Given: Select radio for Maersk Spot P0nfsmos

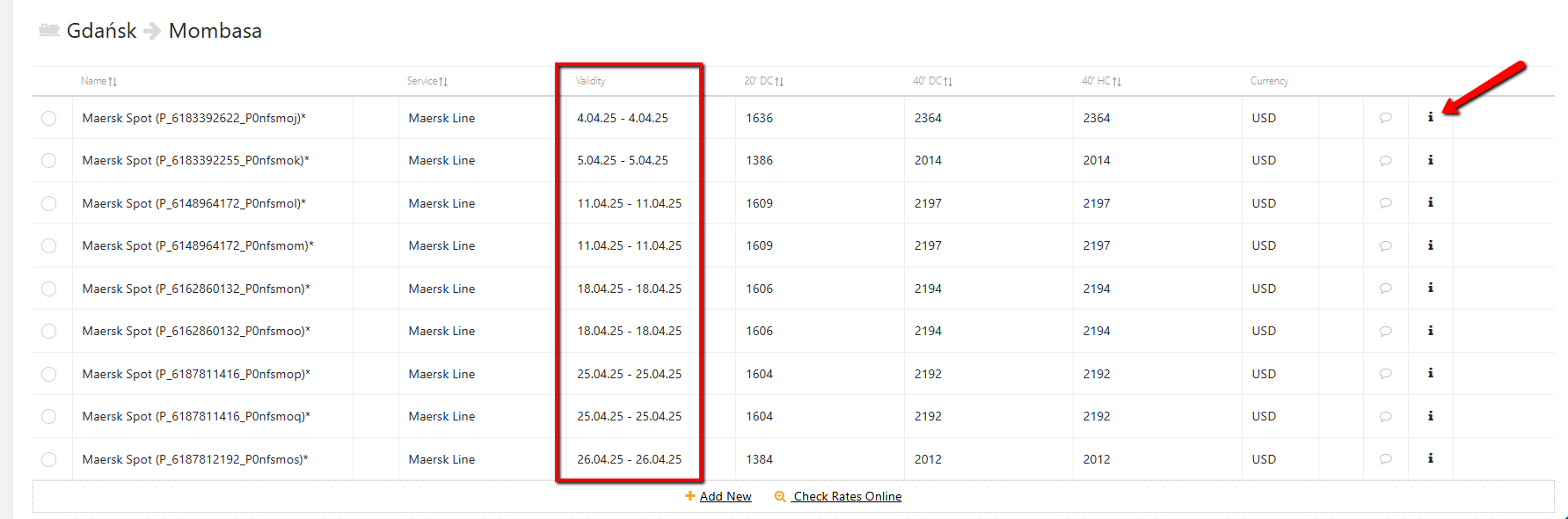Looking at the screenshot, I should tap(48, 459).
